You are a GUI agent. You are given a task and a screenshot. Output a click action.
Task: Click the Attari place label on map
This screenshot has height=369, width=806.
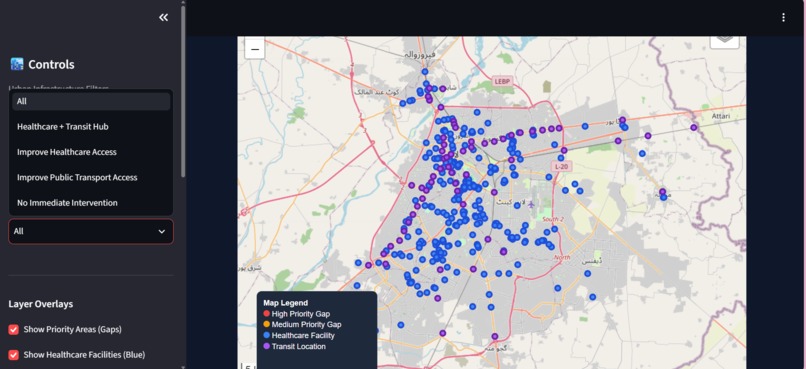(x=721, y=116)
